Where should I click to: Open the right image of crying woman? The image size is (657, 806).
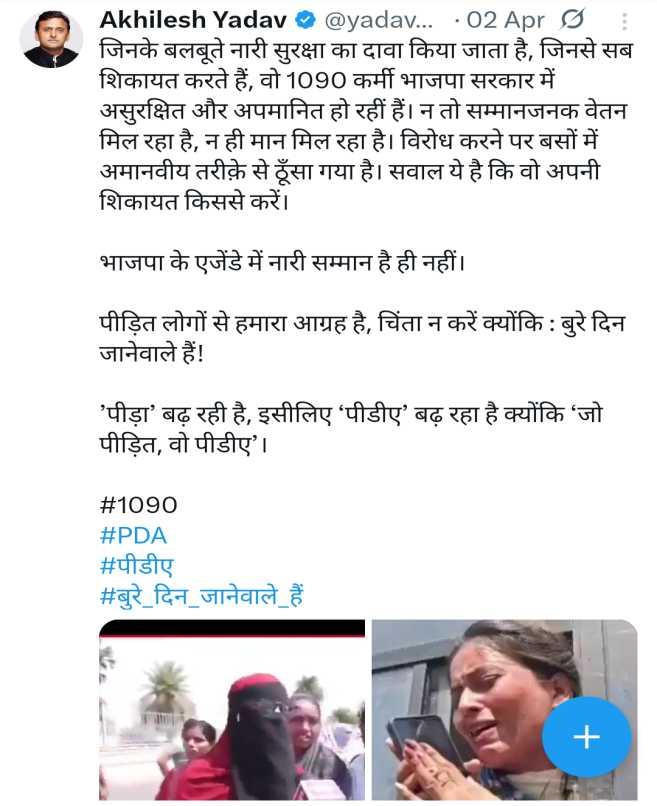point(504,710)
